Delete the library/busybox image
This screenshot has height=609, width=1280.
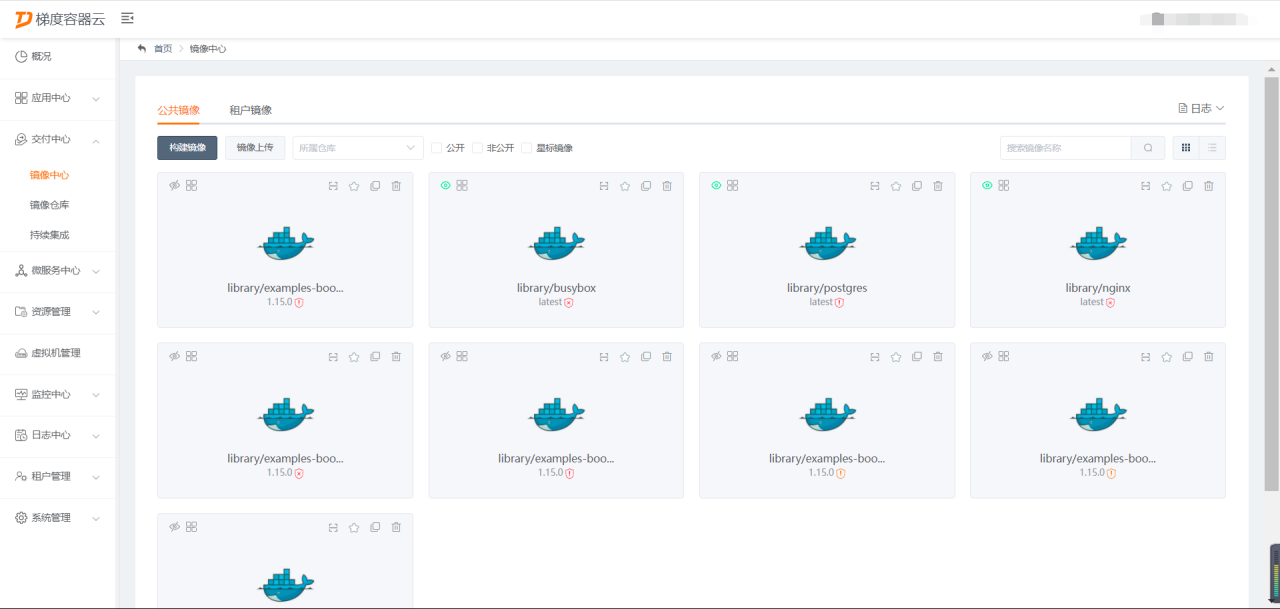pos(667,186)
